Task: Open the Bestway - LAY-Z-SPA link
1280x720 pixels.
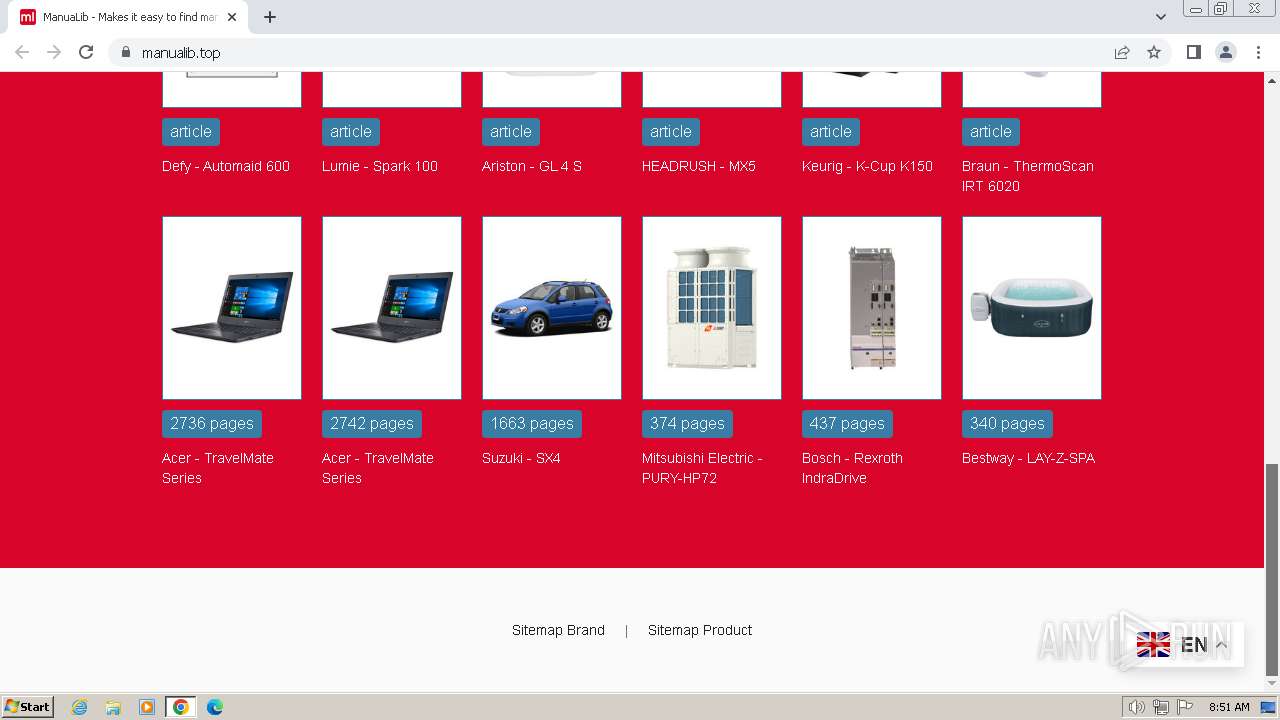Action: click(x=1028, y=458)
